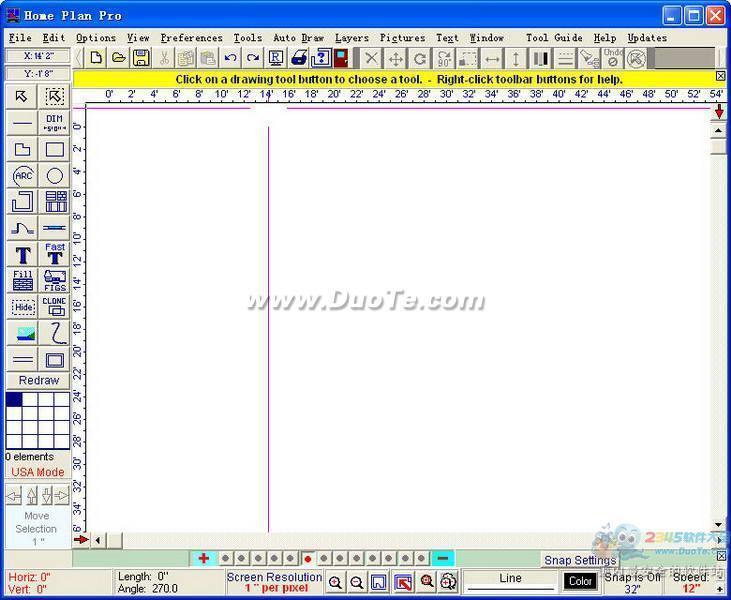Switch the USA Mode units toggle

[x=37, y=472]
